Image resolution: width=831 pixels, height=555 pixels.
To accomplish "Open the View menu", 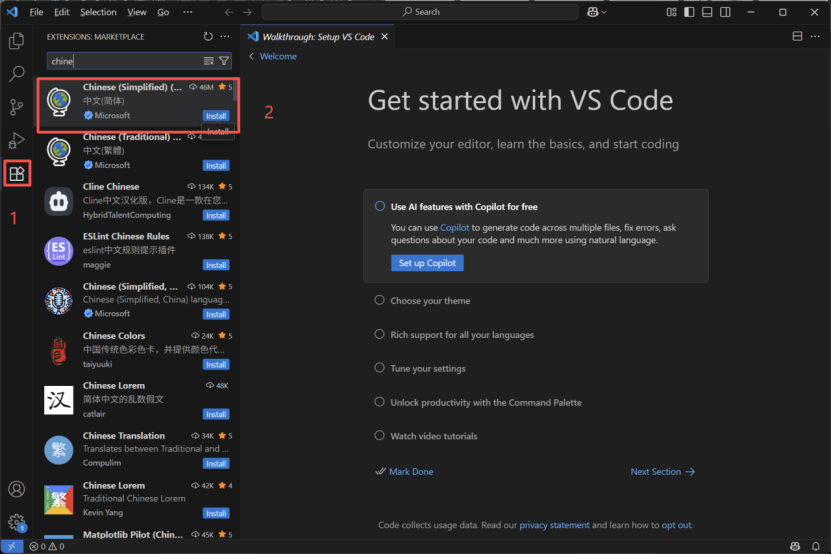I will click(137, 12).
